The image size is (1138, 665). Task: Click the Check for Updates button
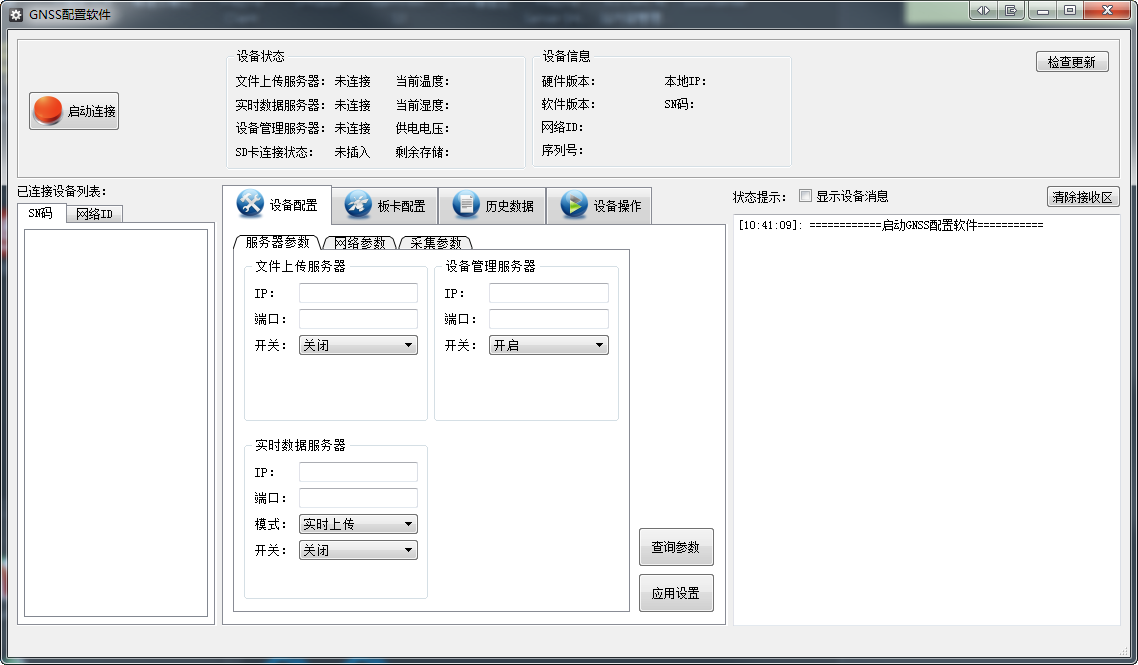coord(1071,62)
